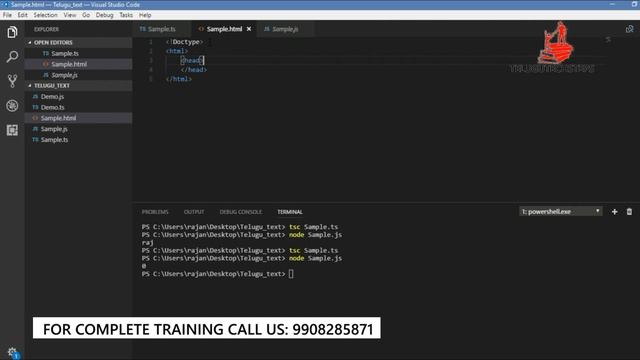Open the Selection menu
Image resolution: width=640 pixels, height=360 pixels.
45,15
